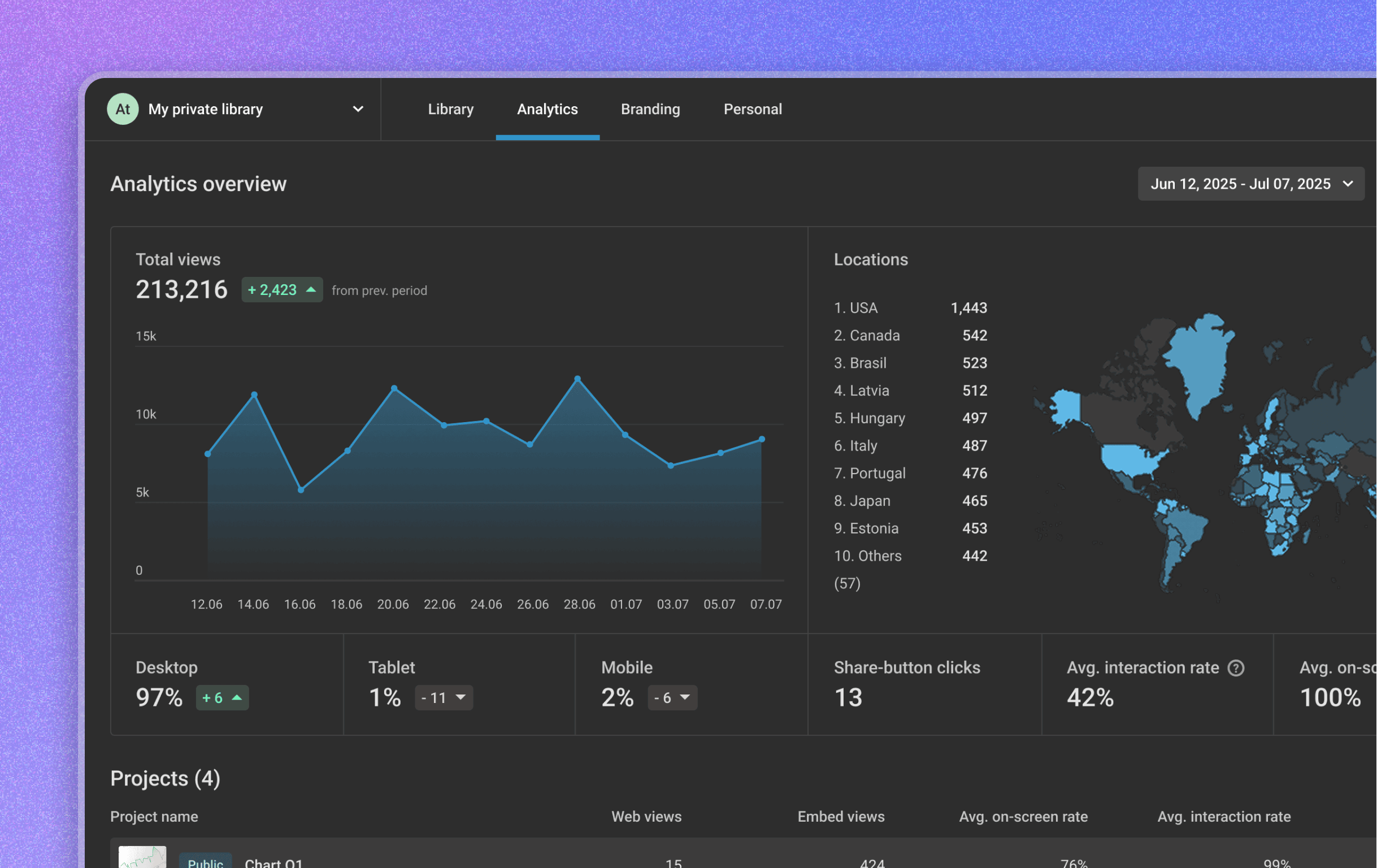
Task: Select '2. Canada' in Locations list
Action: [x=910, y=335]
